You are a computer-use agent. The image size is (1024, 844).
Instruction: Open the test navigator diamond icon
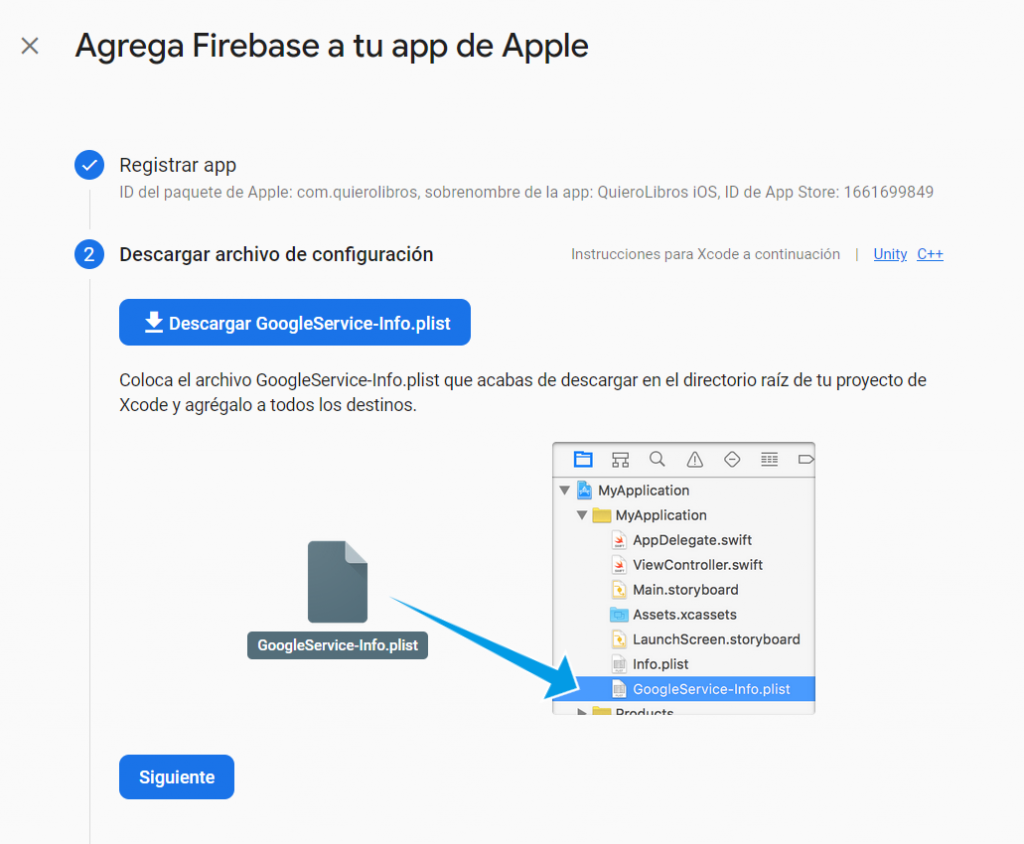pos(732,459)
